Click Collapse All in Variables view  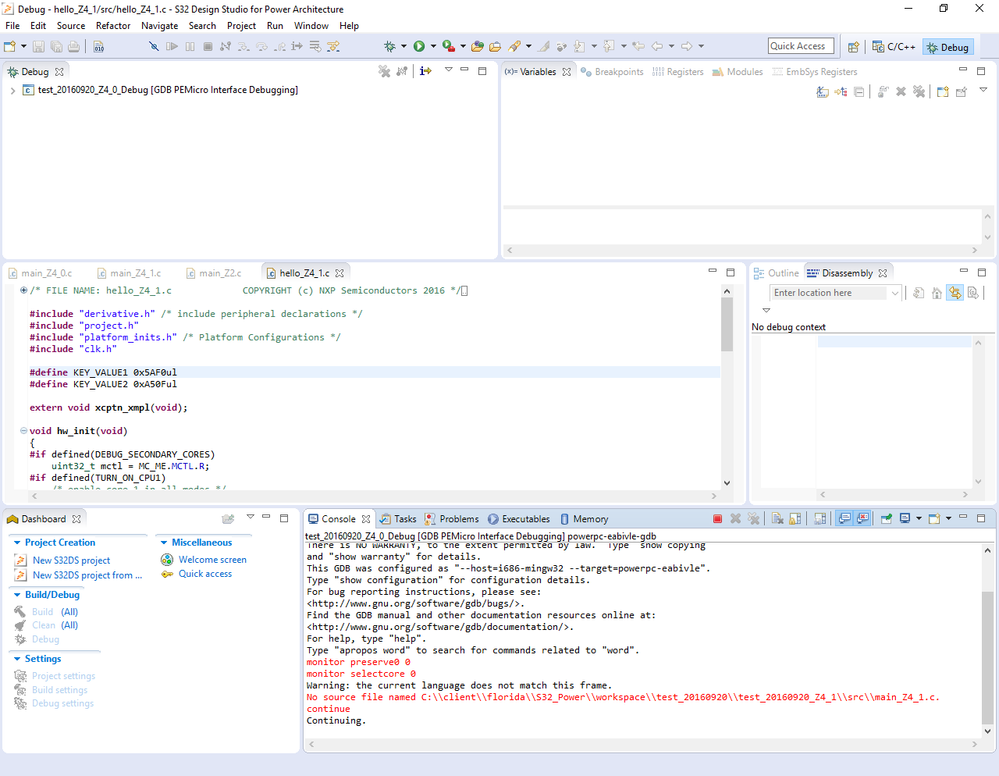(859, 92)
